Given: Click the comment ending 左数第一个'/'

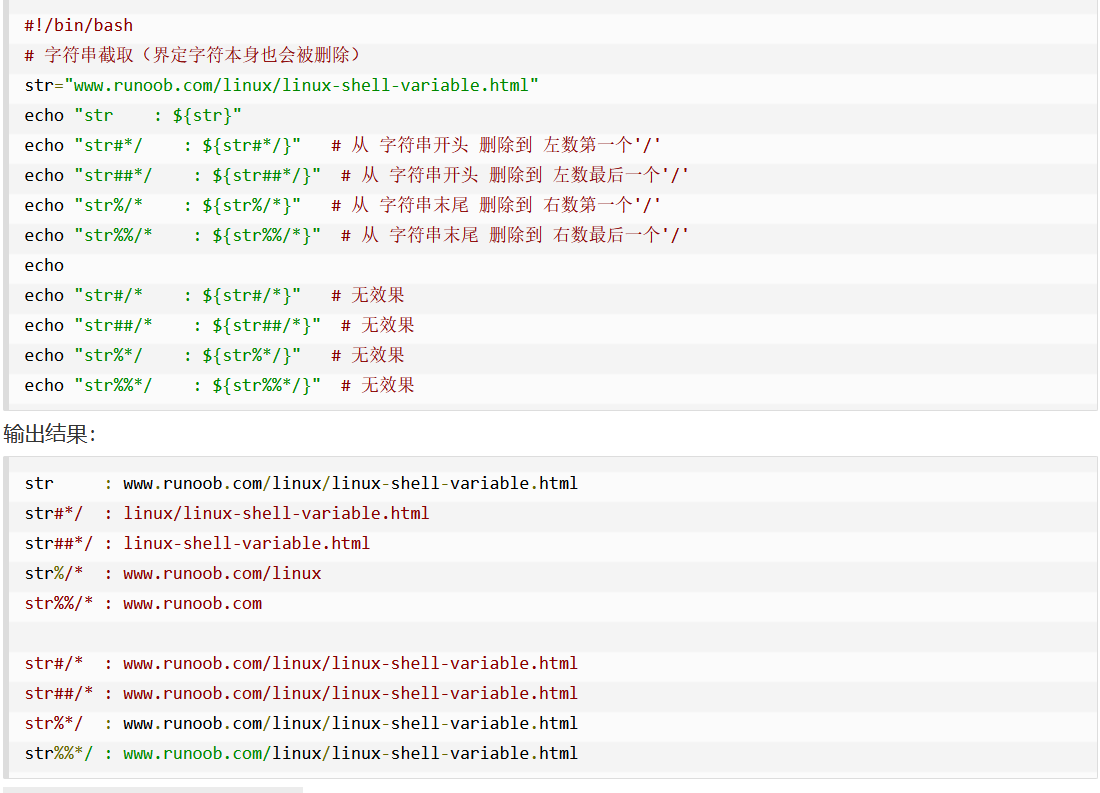Looking at the screenshot, I should pyautogui.click(x=496, y=145).
